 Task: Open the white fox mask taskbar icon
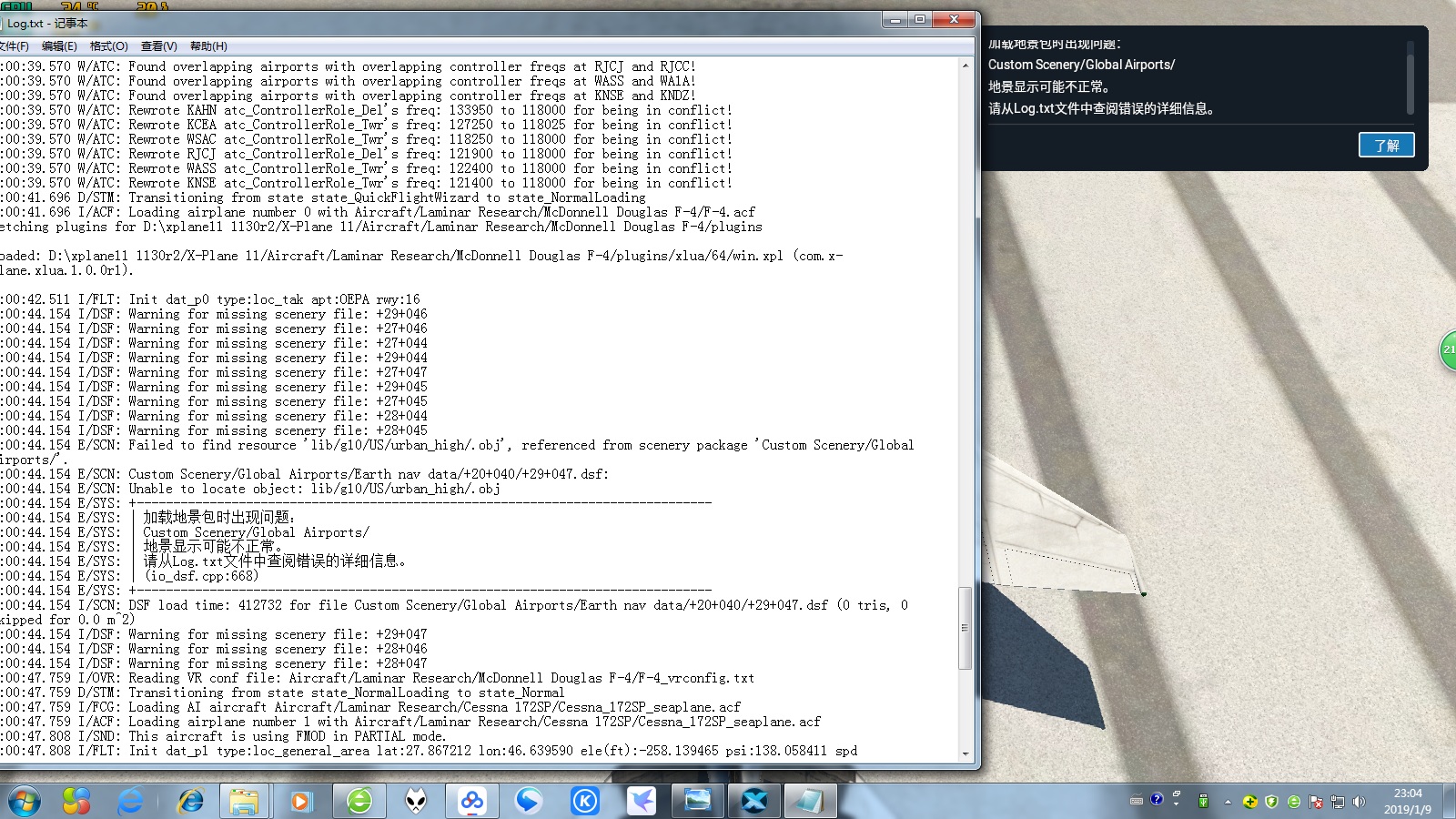(416, 801)
